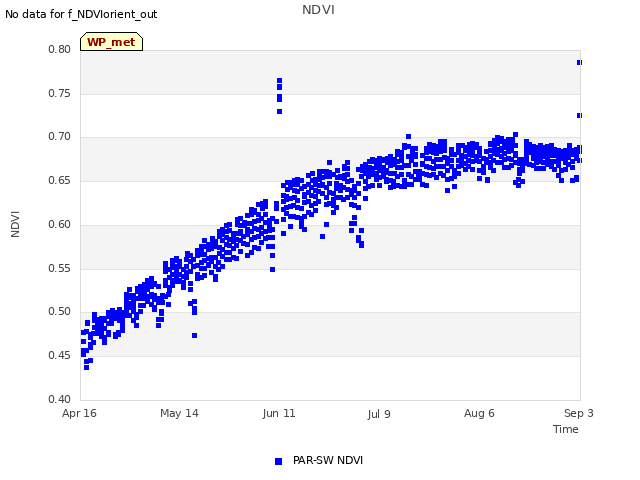Click the 0.60 y-axis tick label
Screen dimensions: 640x480
[60, 224]
